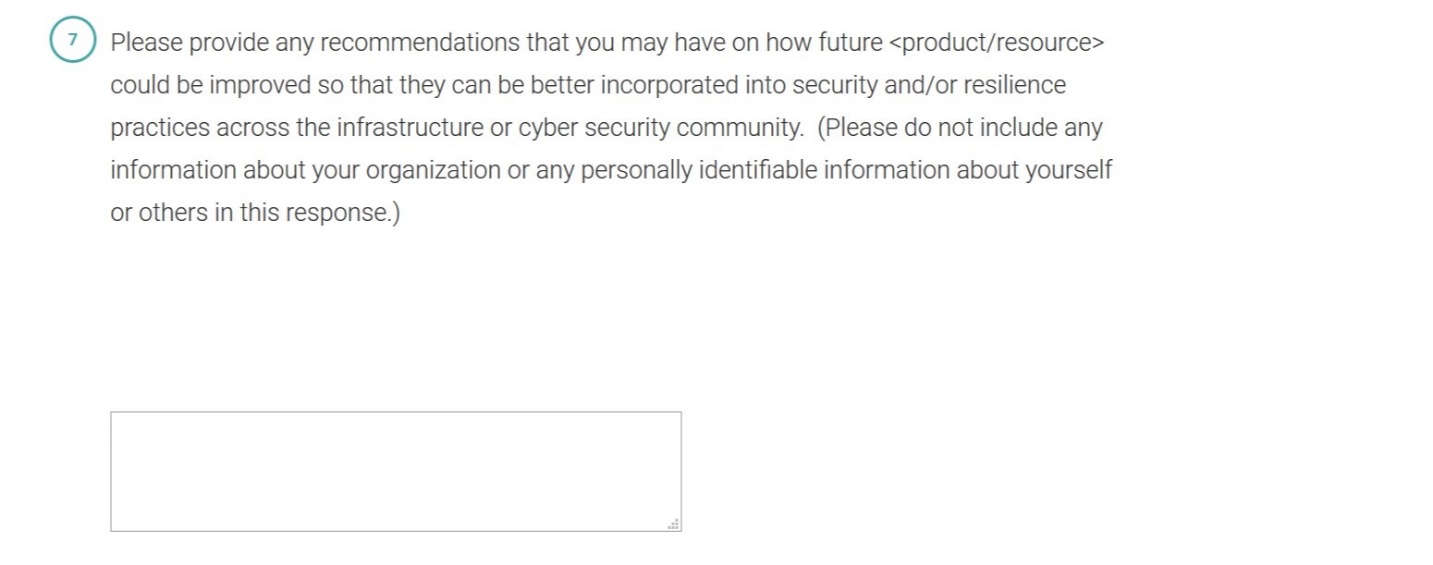
Task: Click the phrase '(Please do not include any'
Action: 959,128
